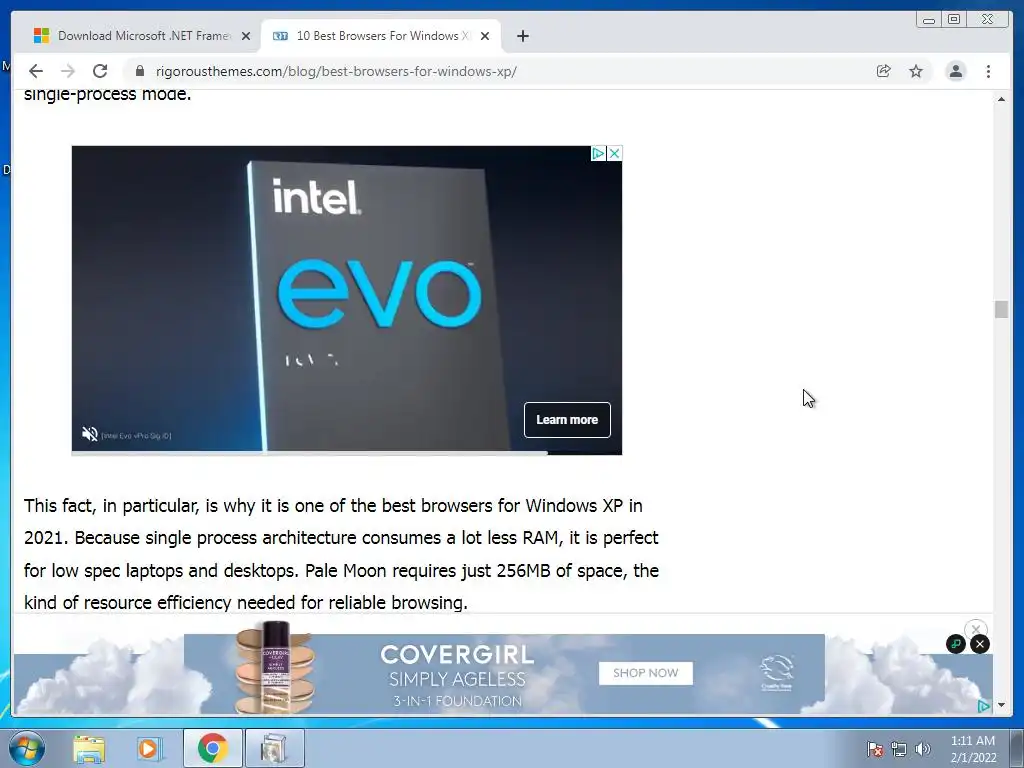Image resolution: width=1024 pixels, height=768 pixels.
Task: Click the forward navigation arrow
Action: pyautogui.click(x=67, y=71)
